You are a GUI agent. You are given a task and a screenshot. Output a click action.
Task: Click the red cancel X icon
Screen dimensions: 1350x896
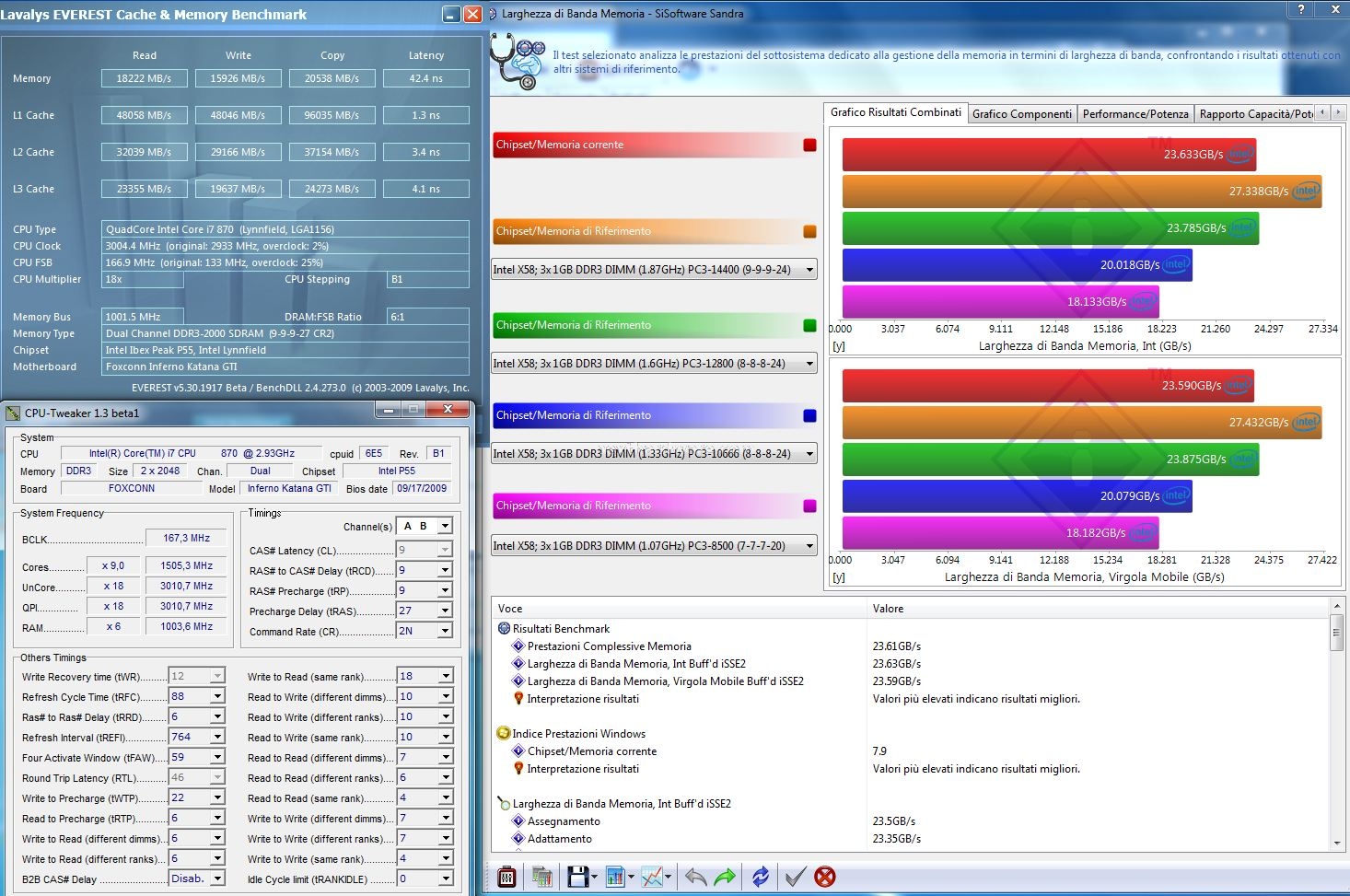tap(825, 877)
